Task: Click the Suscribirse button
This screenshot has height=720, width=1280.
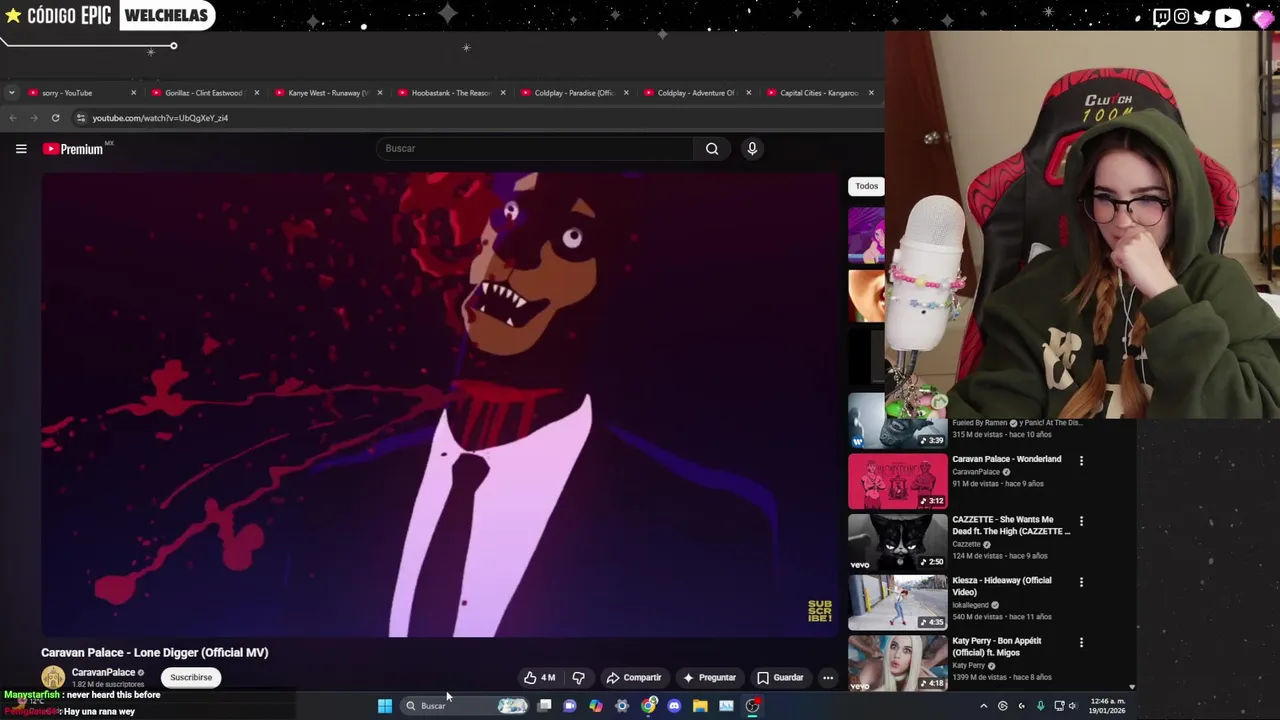Action: pyautogui.click(x=191, y=678)
